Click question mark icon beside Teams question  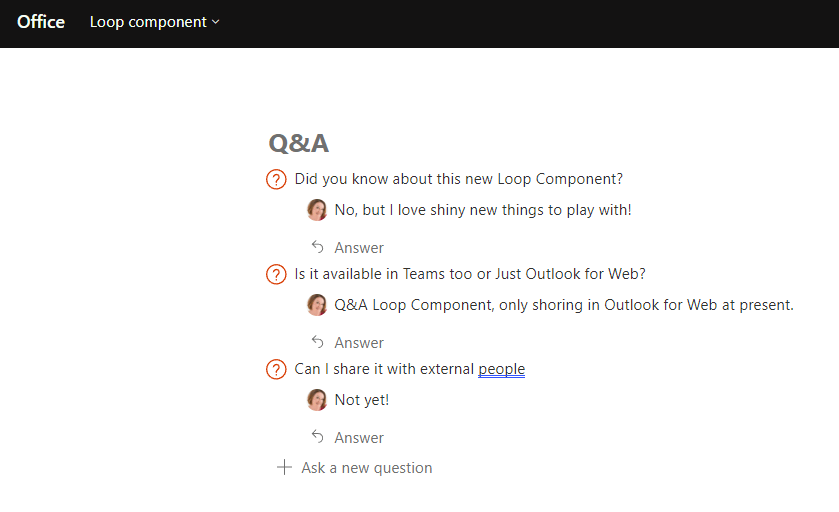276,274
